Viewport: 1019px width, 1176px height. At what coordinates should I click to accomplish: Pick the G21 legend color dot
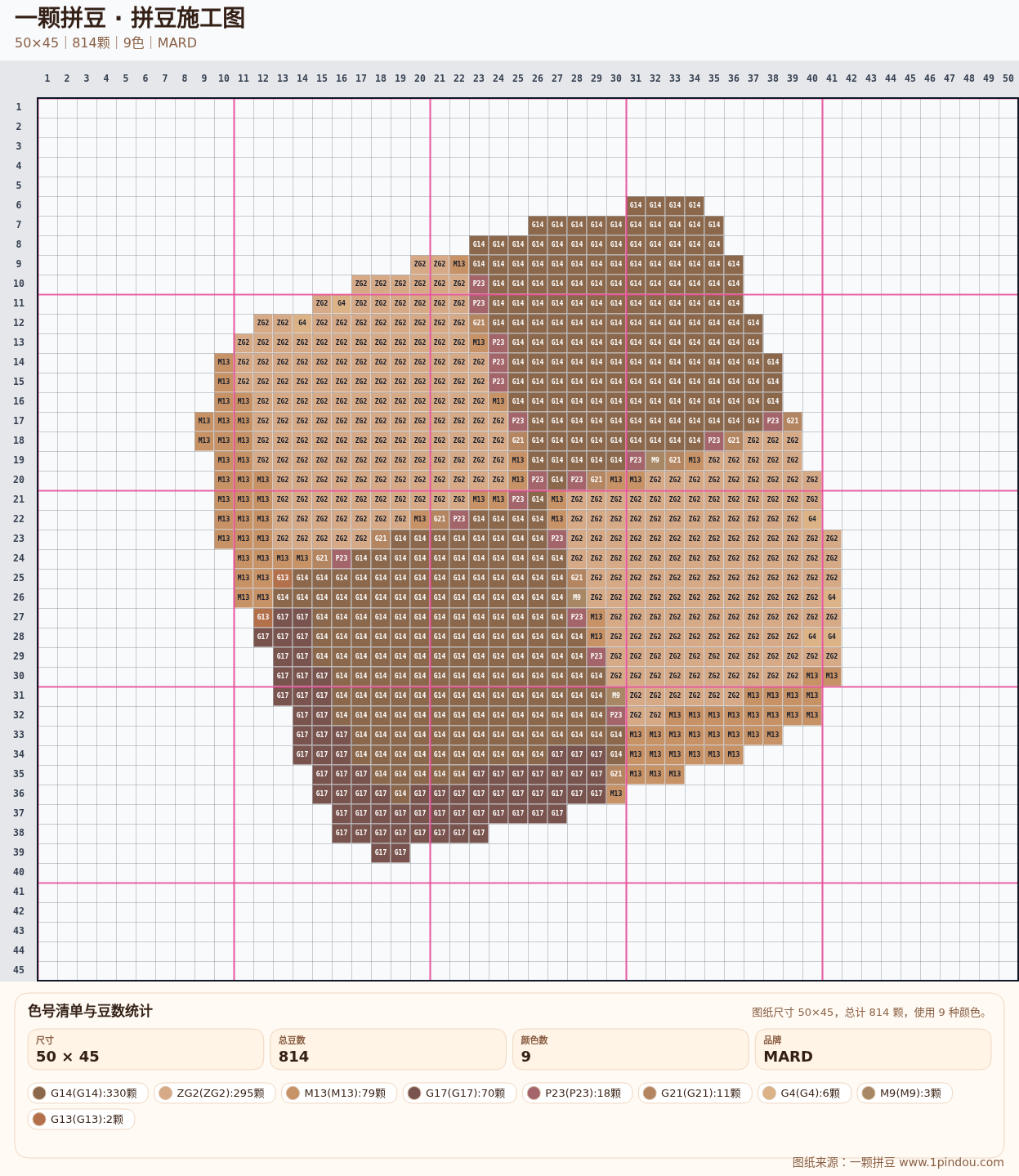point(650,1093)
